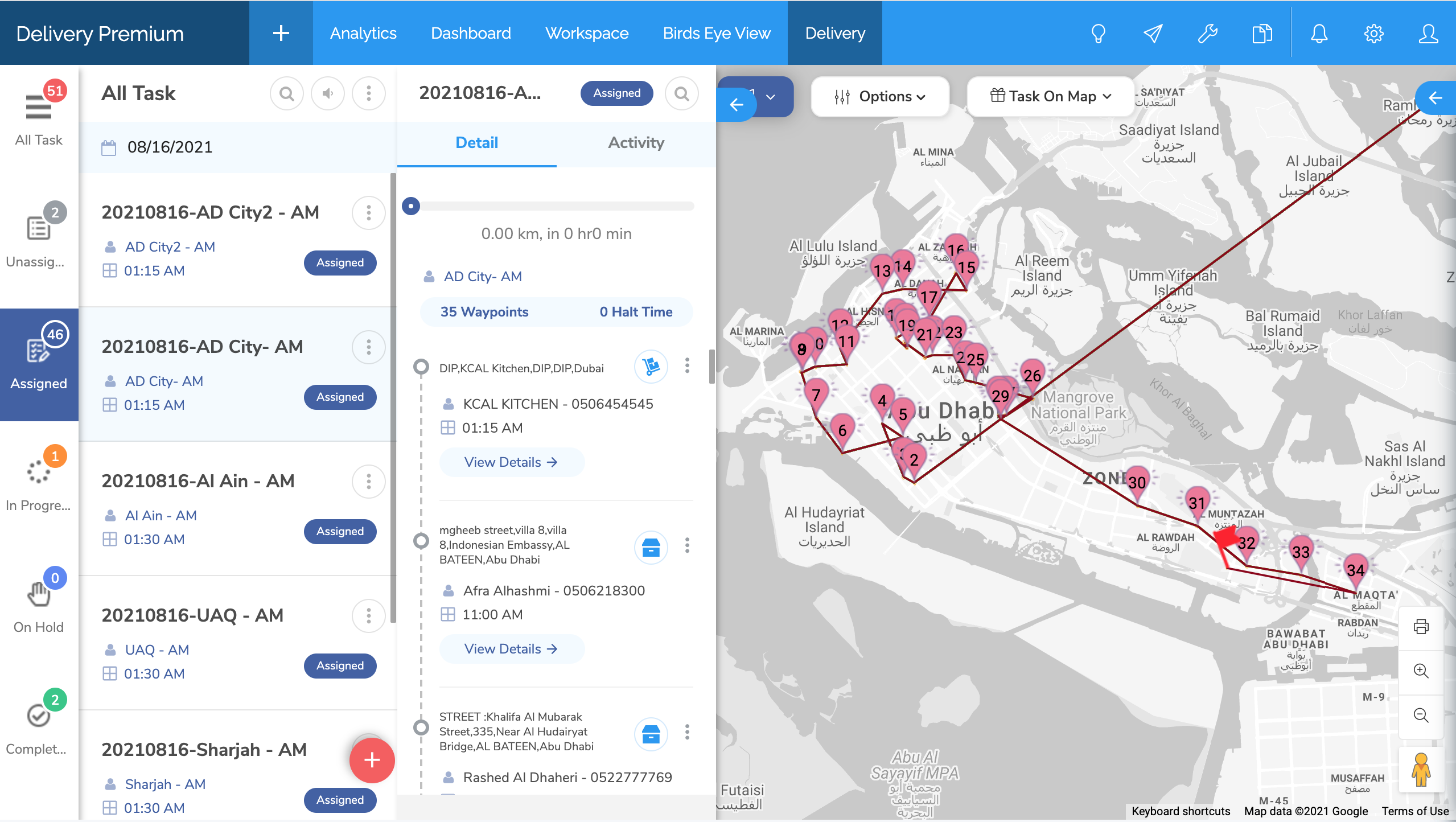Click the Afra Alhashmi delivery box icon
1456x822 pixels.
pyautogui.click(x=651, y=547)
